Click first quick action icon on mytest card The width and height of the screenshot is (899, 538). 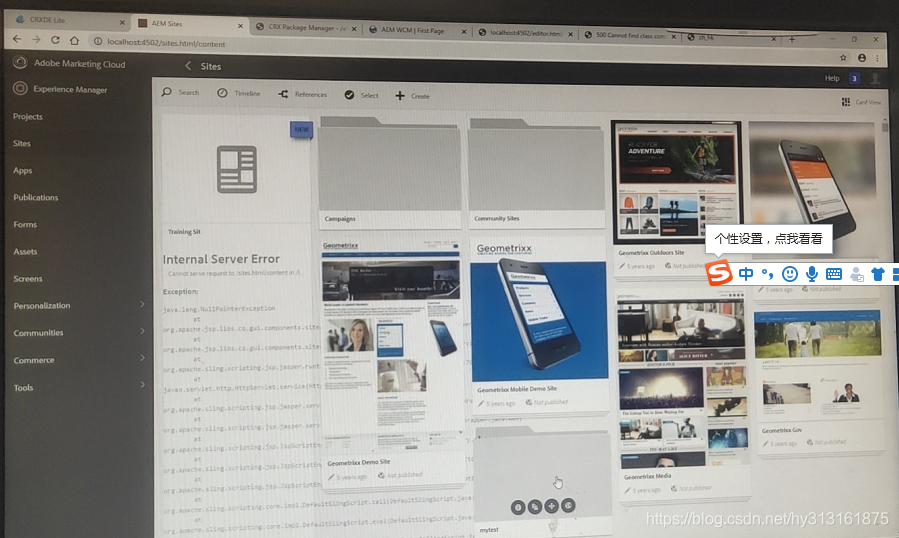point(518,507)
